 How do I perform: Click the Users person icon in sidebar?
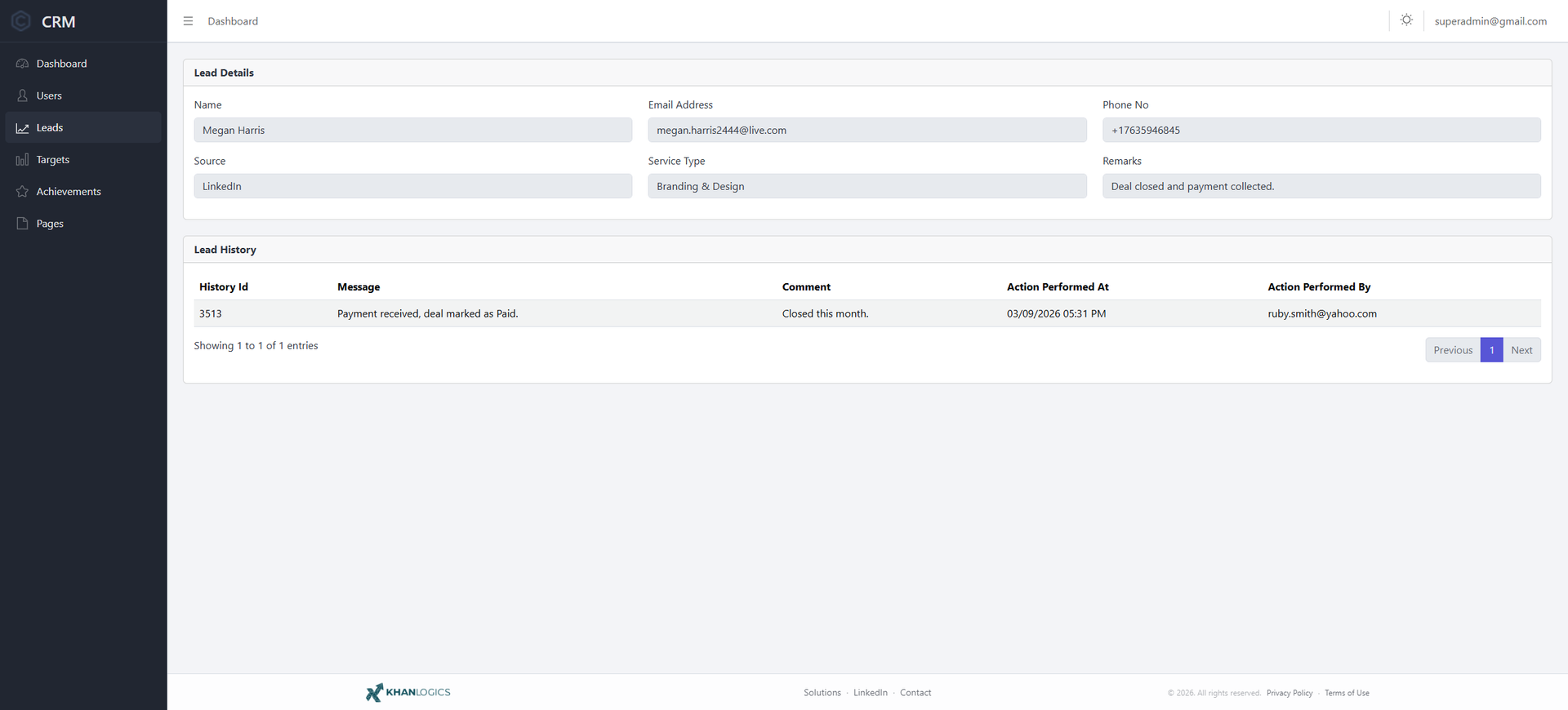(22, 95)
